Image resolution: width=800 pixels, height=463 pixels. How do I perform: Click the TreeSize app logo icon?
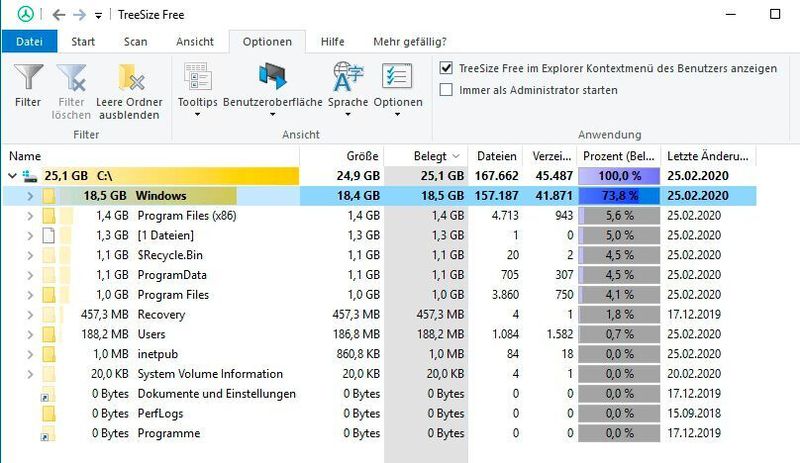[26, 14]
